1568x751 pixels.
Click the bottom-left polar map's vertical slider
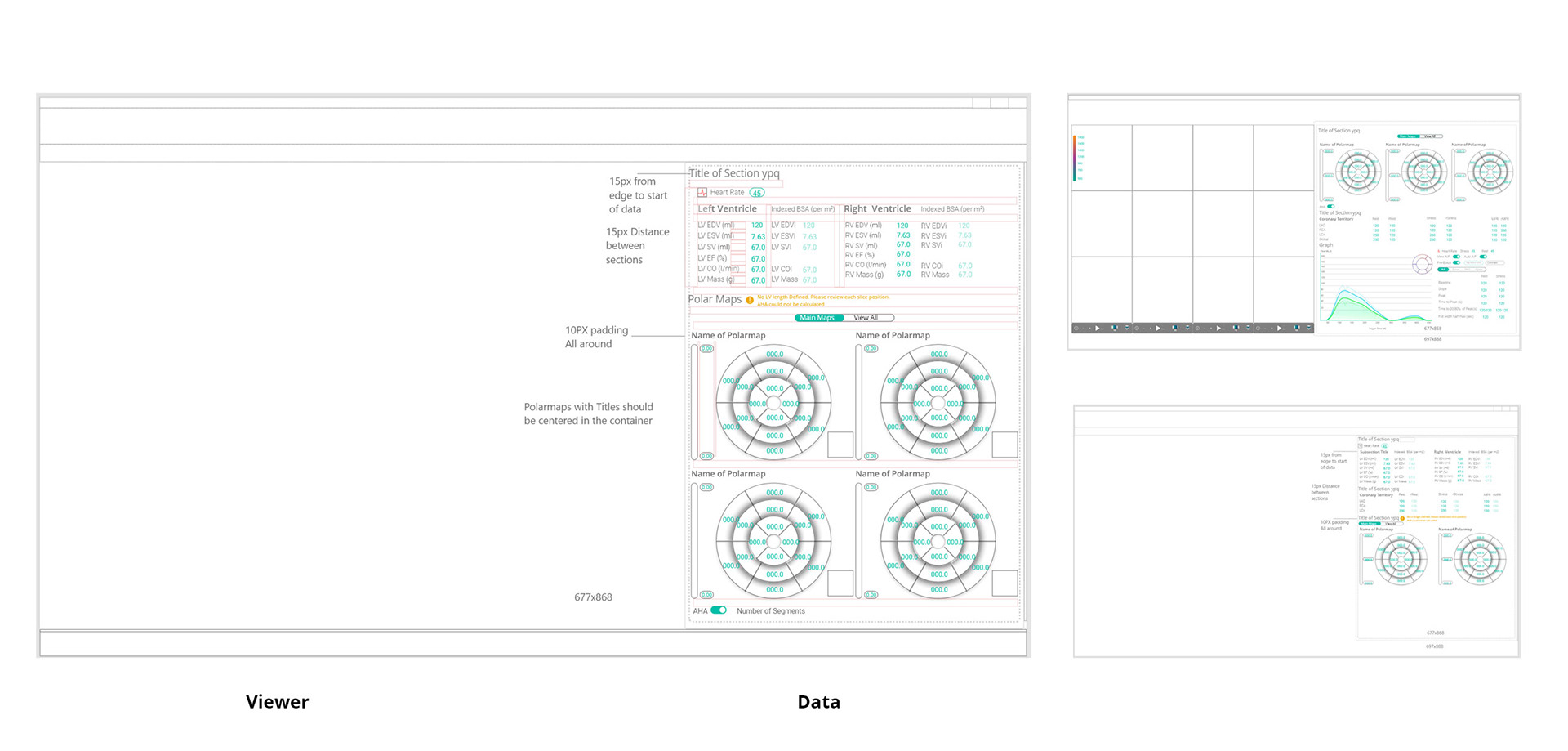pos(695,541)
